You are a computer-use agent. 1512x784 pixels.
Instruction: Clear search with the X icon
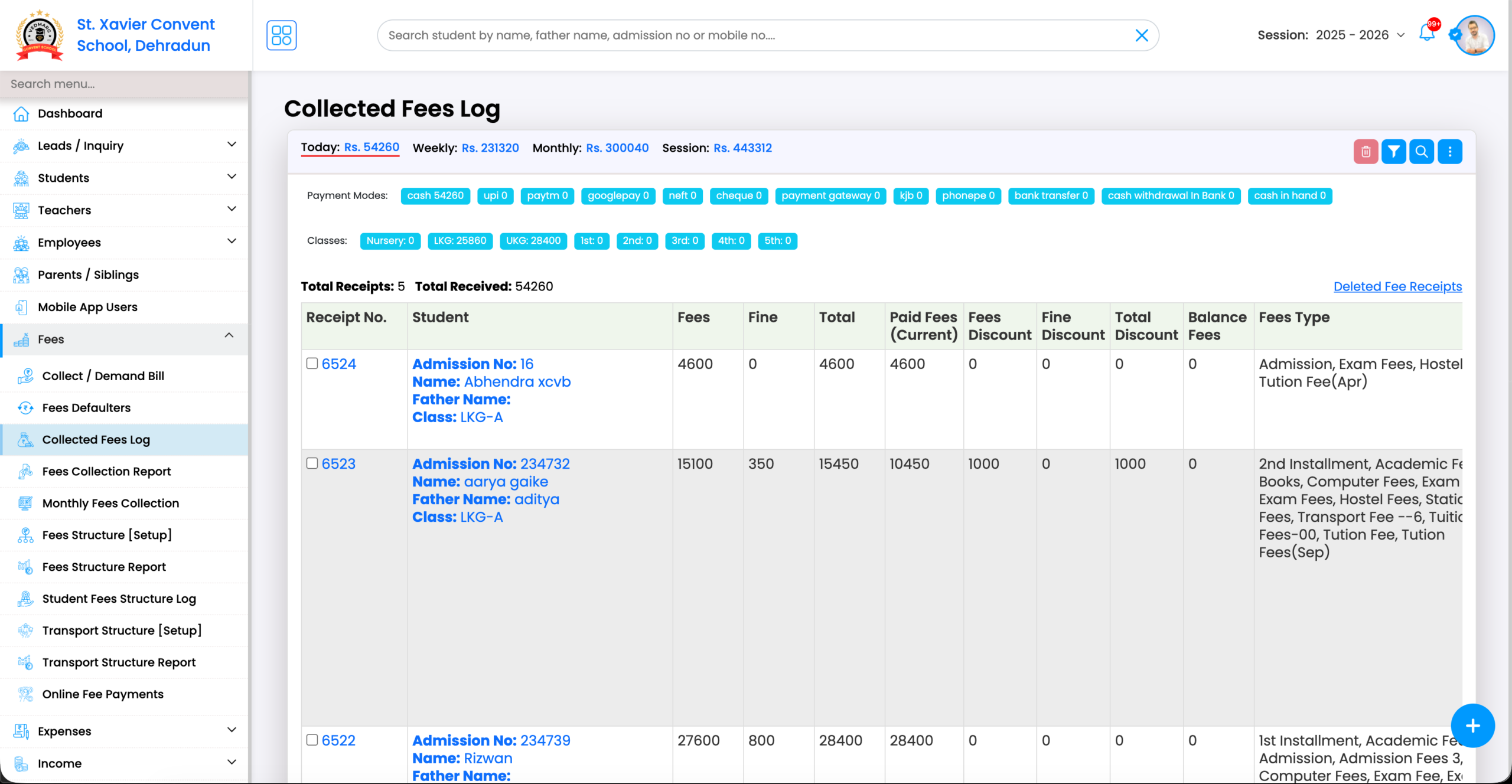pos(1142,35)
